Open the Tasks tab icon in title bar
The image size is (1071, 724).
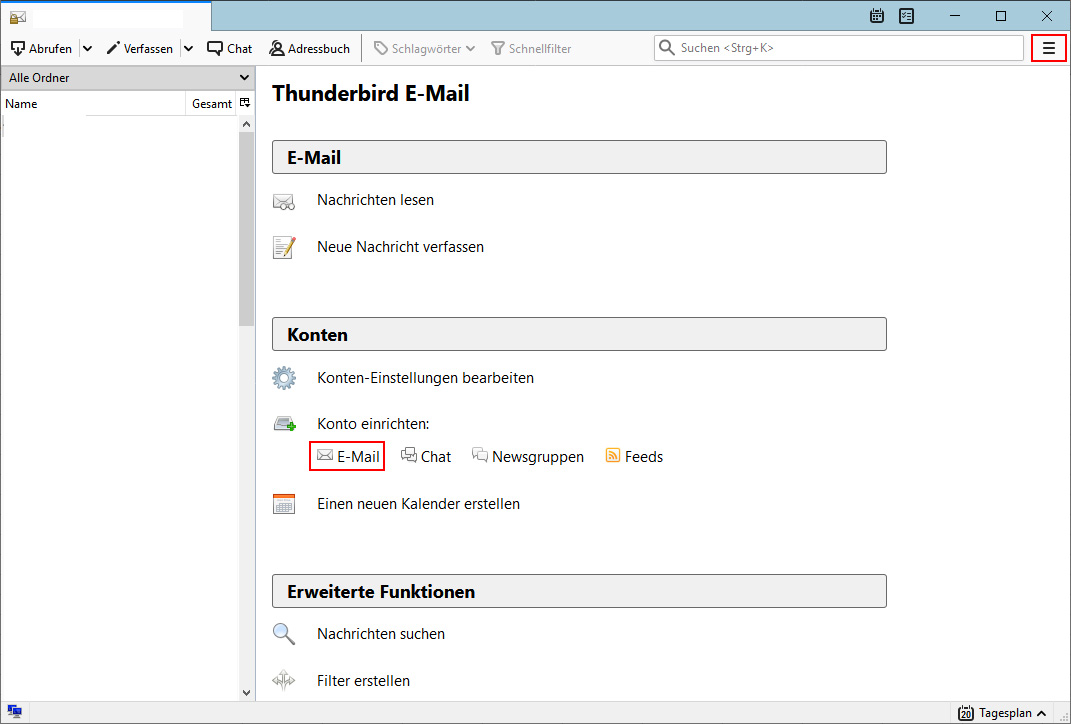point(906,16)
